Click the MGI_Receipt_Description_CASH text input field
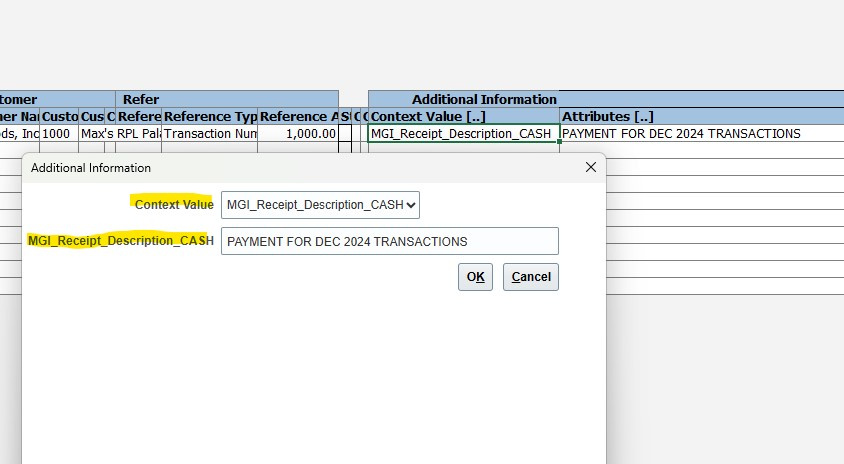This screenshot has height=464, width=844. pos(390,241)
